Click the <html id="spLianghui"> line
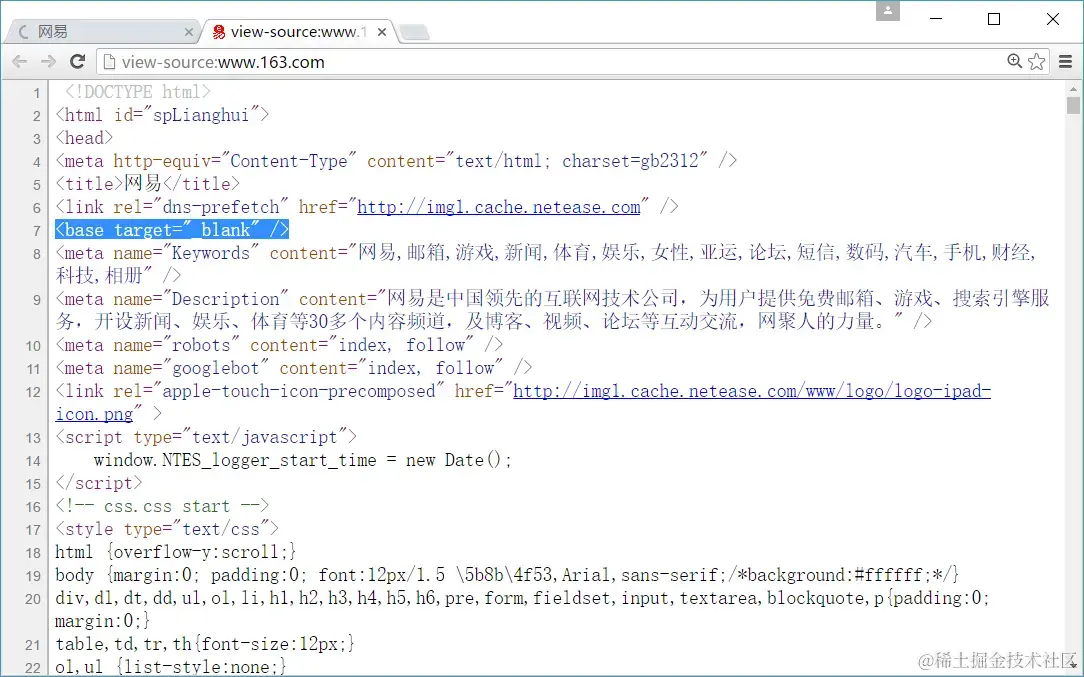 pyautogui.click(x=162, y=115)
